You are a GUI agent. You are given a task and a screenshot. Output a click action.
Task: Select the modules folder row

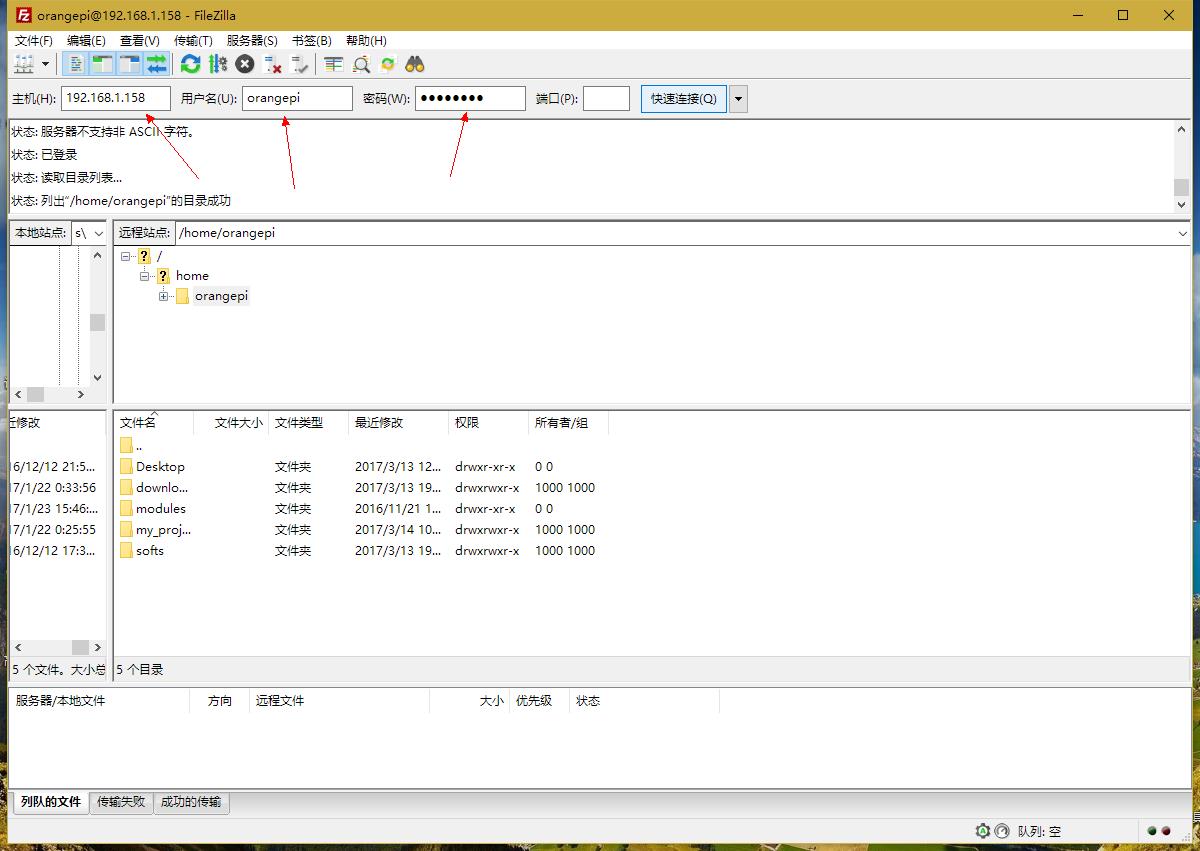tap(362, 509)
